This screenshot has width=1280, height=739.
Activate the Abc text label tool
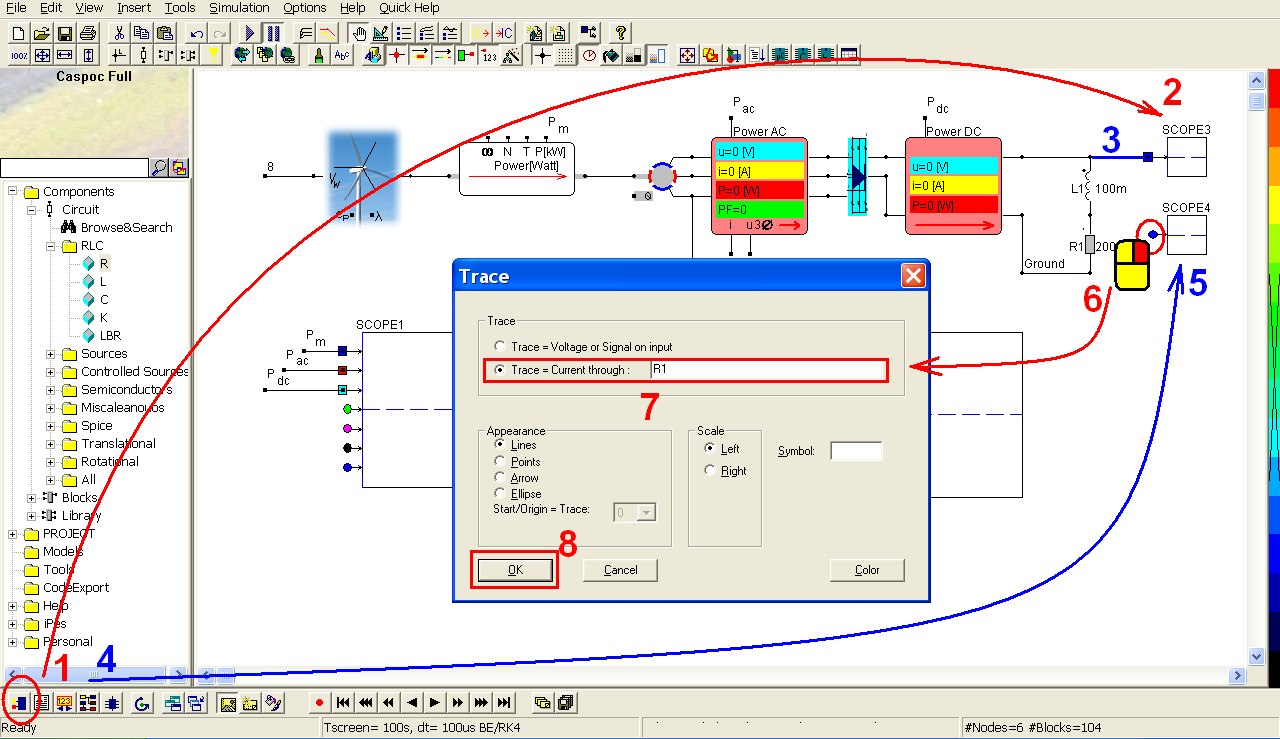click(341, 55)
